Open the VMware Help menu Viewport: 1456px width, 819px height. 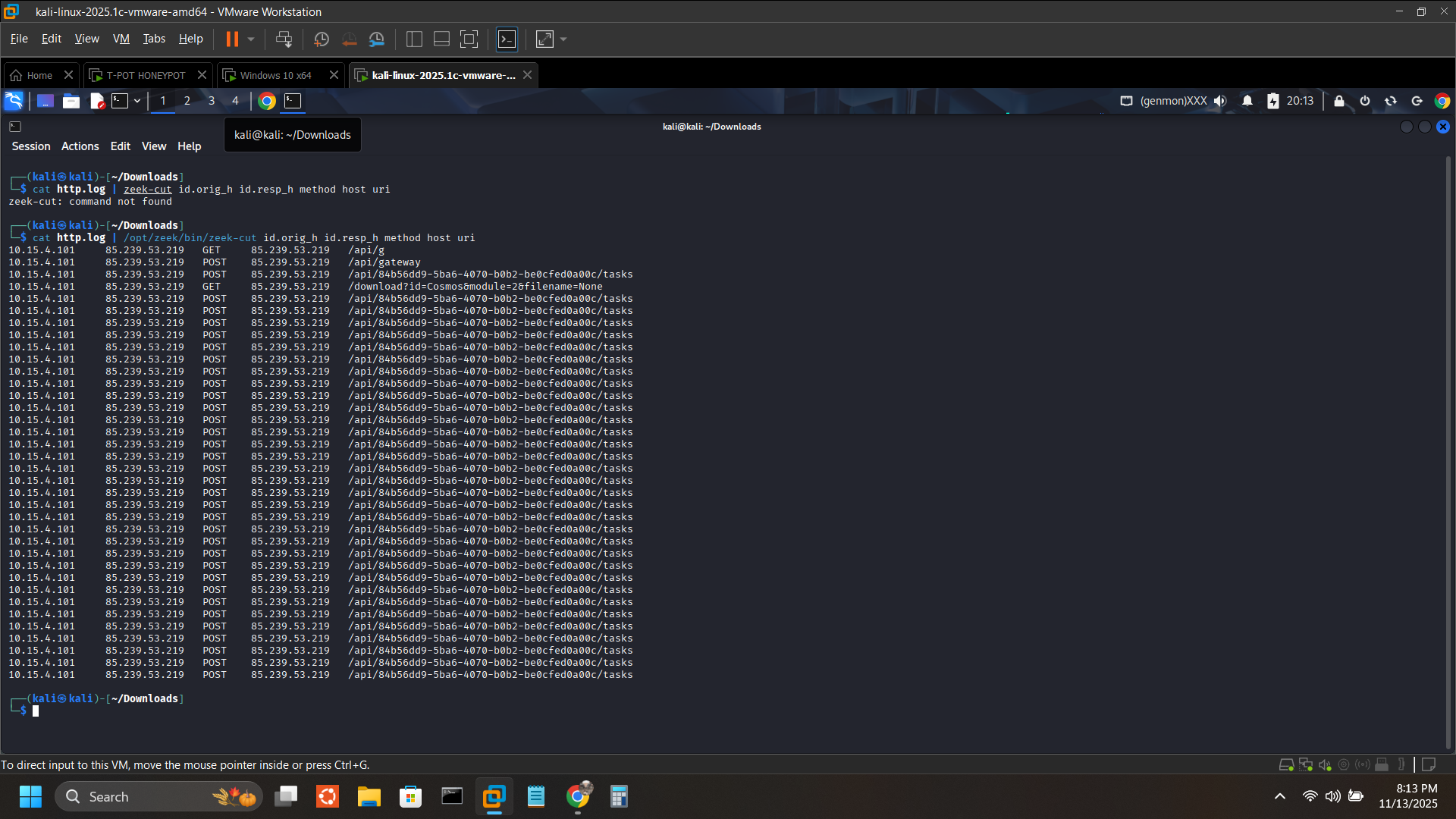point(190,39)
